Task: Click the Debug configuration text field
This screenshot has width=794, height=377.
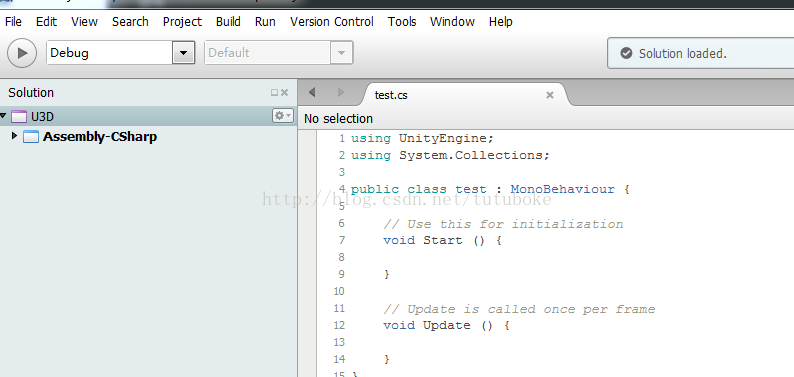Action: tap(109, 53)
